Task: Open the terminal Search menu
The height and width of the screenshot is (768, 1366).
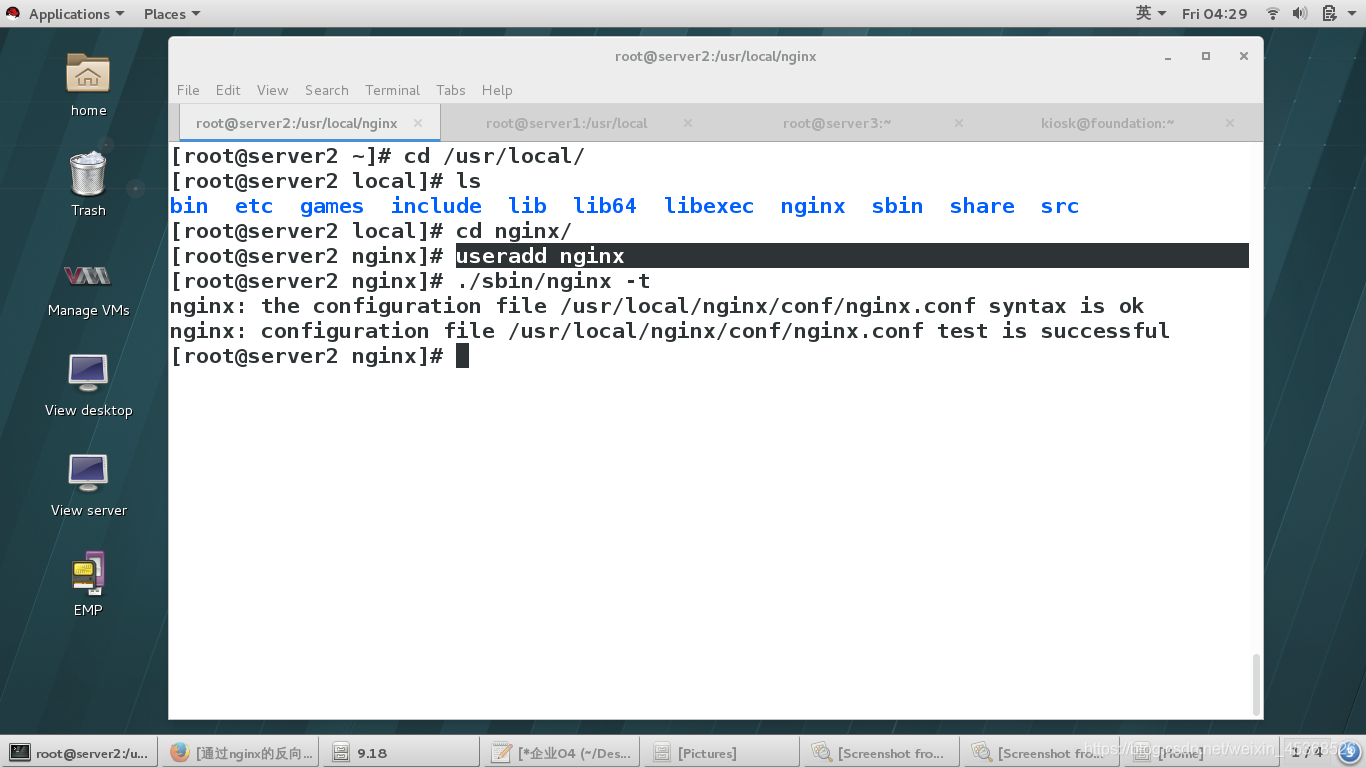Action: [327, 90]
